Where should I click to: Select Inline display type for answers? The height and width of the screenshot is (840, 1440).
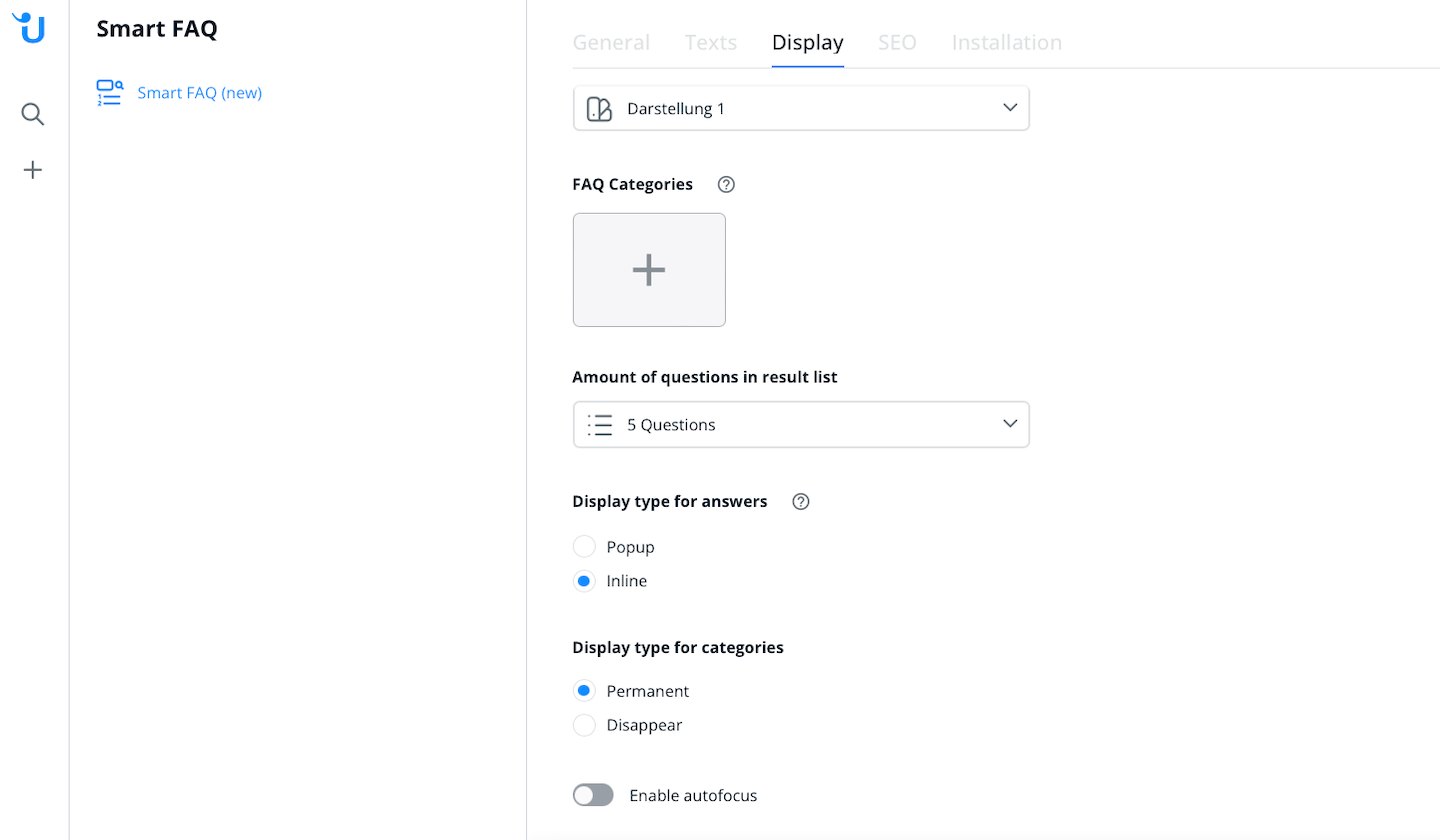(585, 581)
